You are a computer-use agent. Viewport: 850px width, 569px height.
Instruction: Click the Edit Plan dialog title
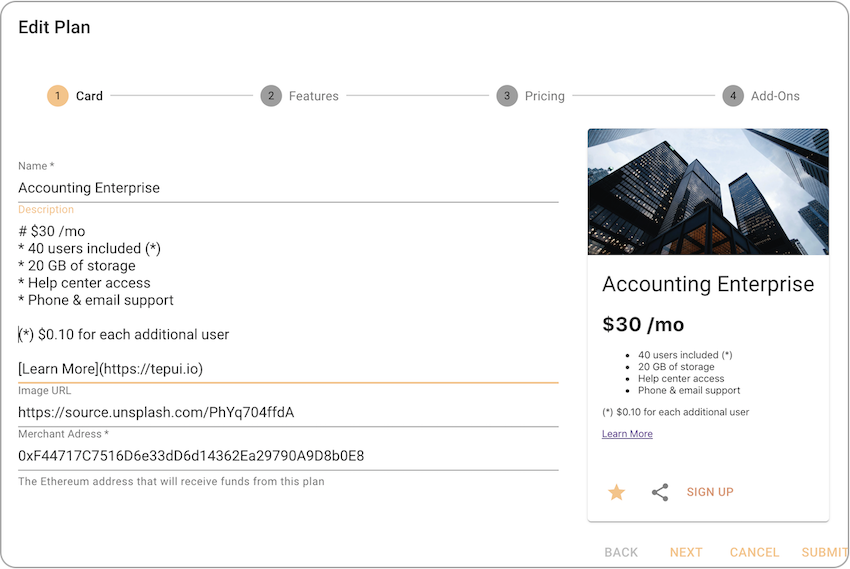coord(54,27)
